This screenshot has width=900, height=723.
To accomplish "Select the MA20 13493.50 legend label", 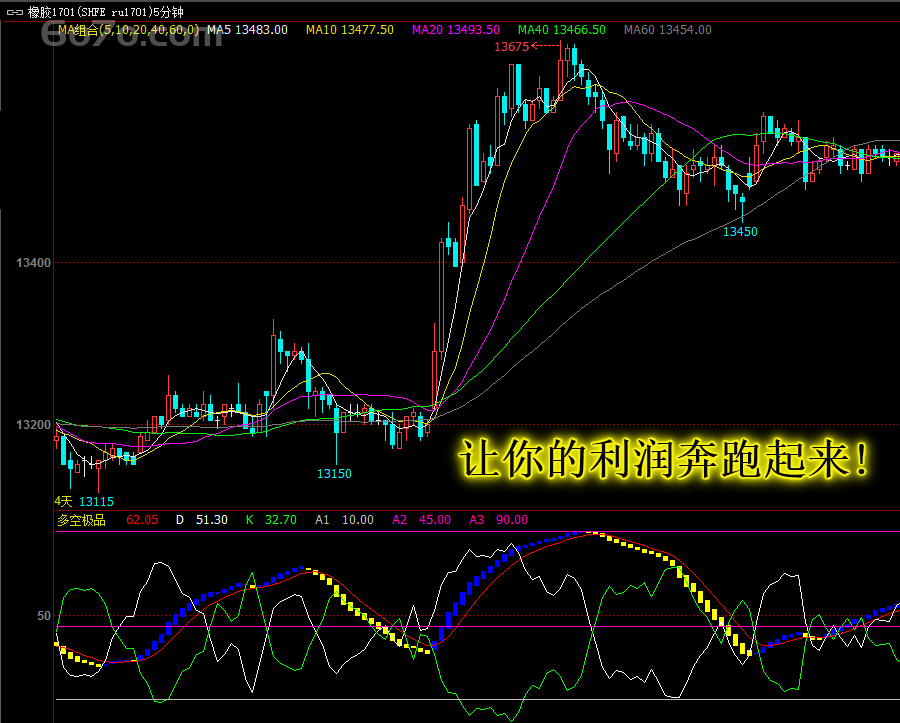I will tap(455, 30).
